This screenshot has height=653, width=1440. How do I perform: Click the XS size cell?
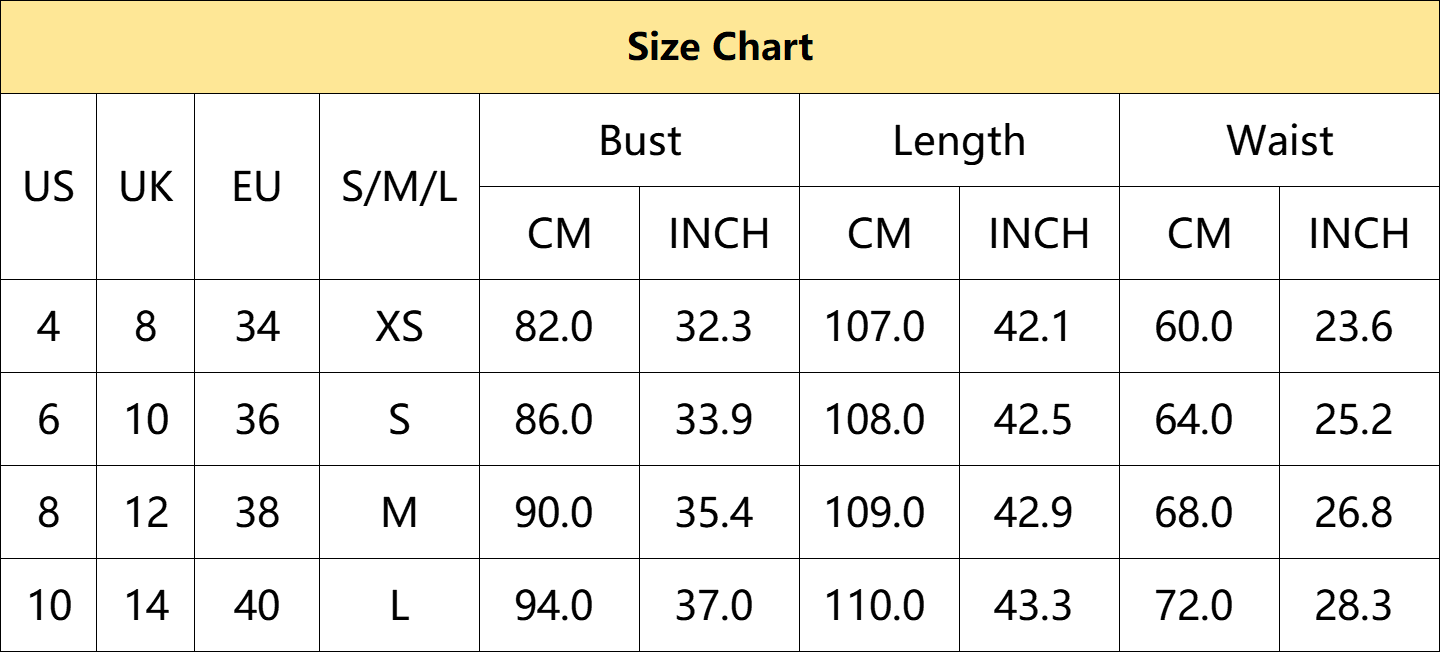point(400,327)
